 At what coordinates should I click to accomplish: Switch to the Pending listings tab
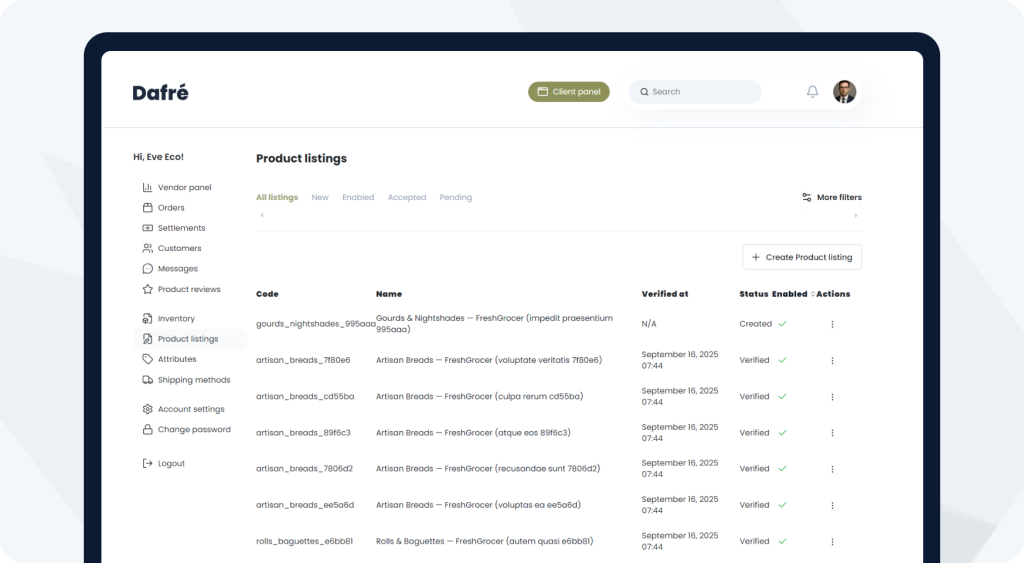pyautogui.click(x=455, y=198)
